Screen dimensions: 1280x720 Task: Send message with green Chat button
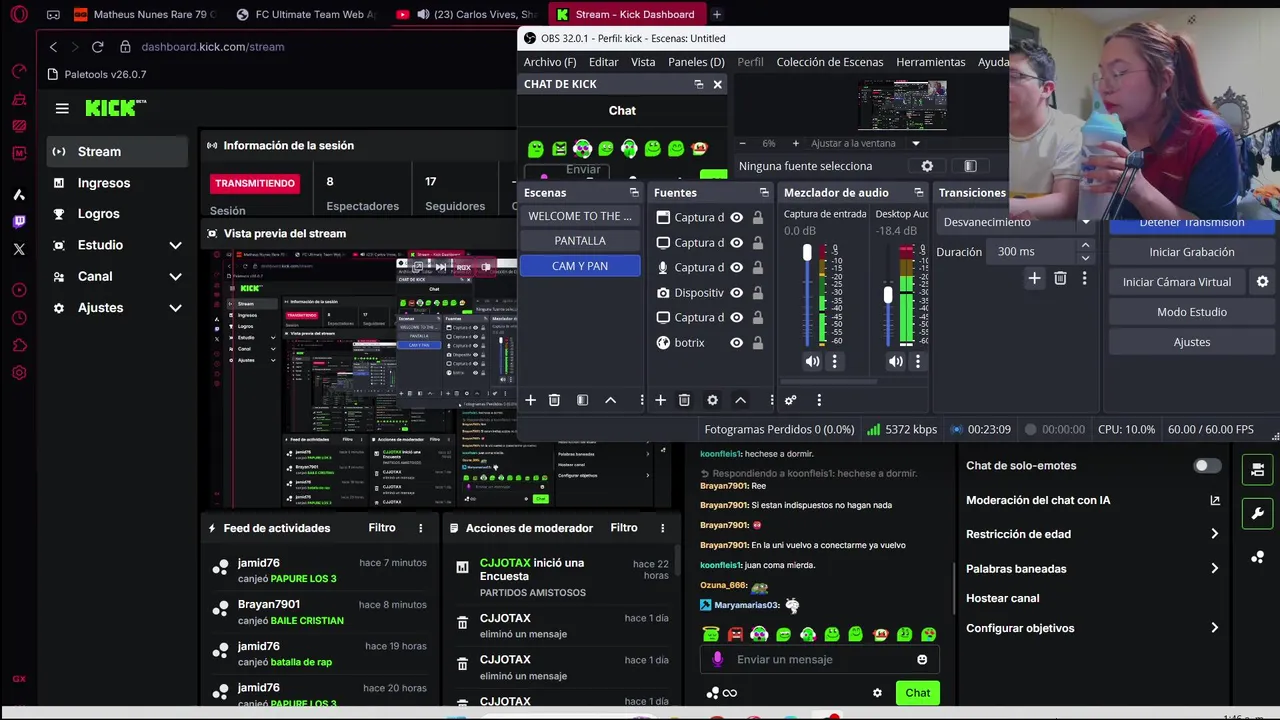(x=917, y=693)
